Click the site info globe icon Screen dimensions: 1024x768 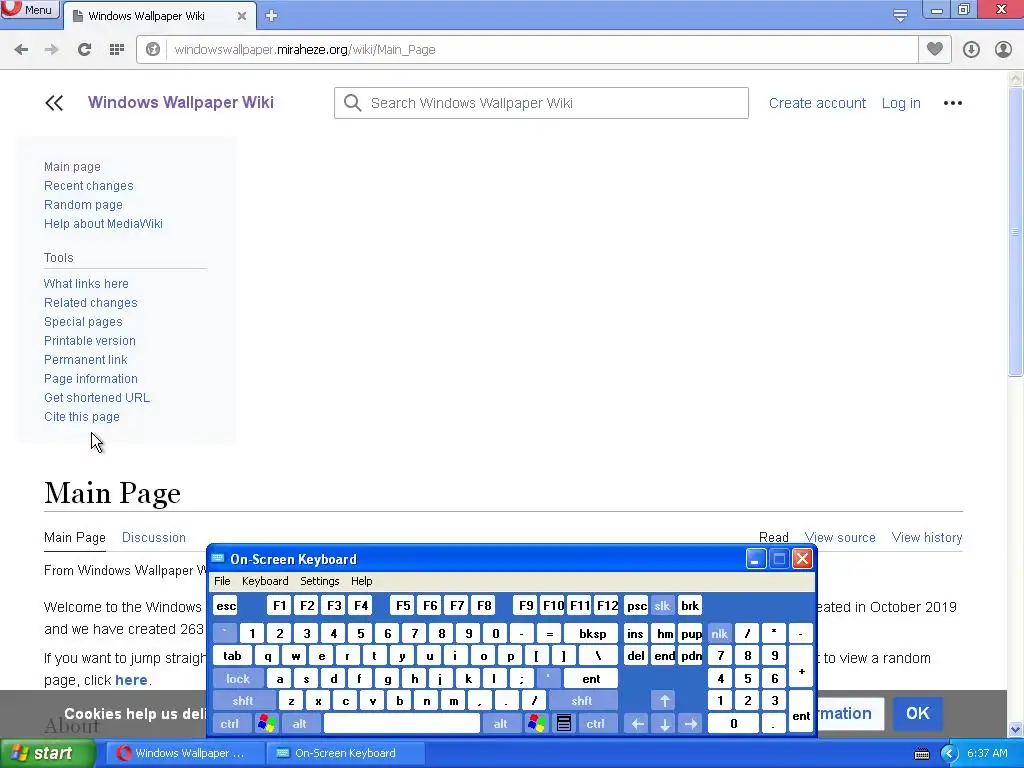click(x=153, y=50)
